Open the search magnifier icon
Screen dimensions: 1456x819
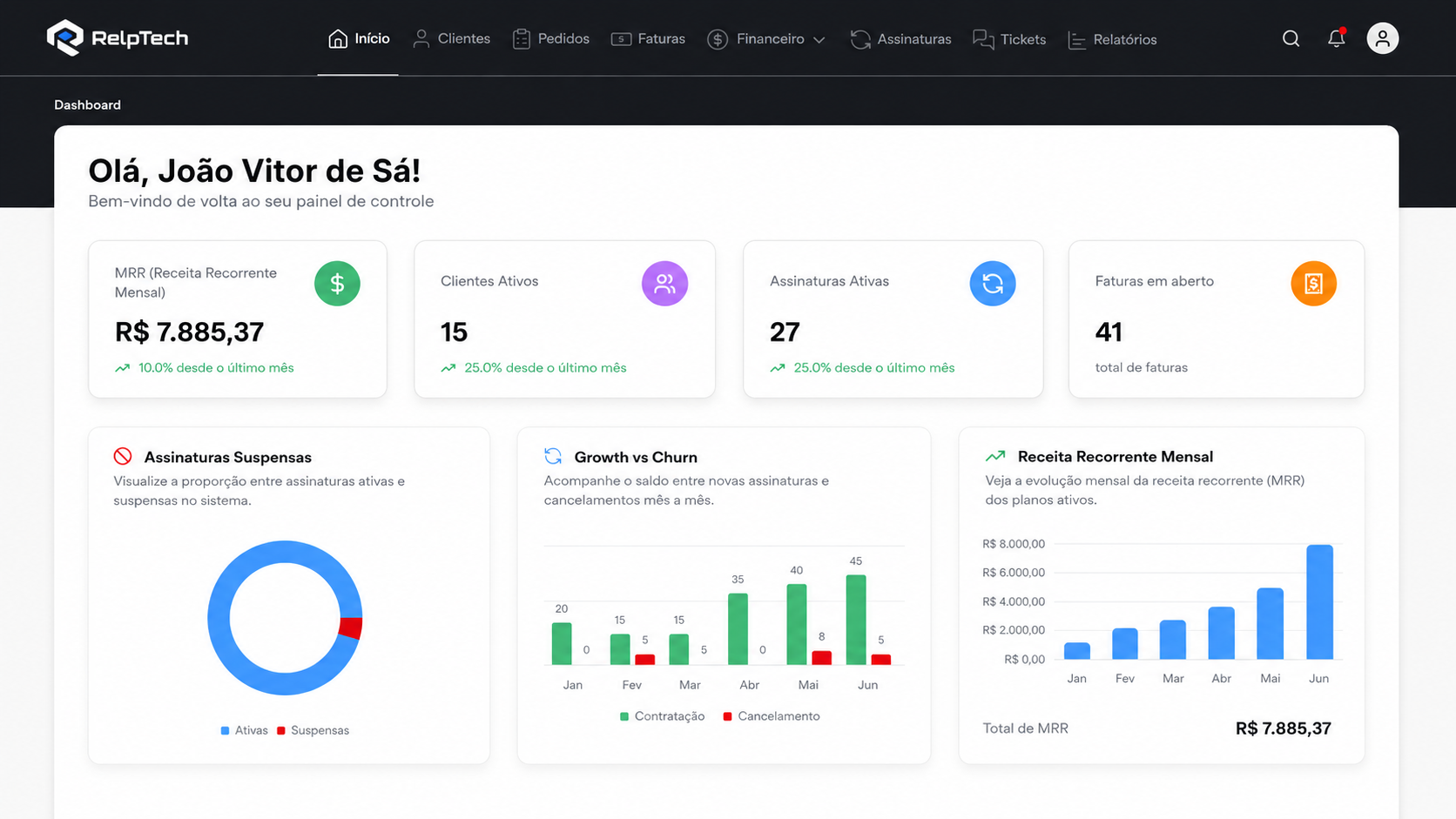tap(1291, 38)
